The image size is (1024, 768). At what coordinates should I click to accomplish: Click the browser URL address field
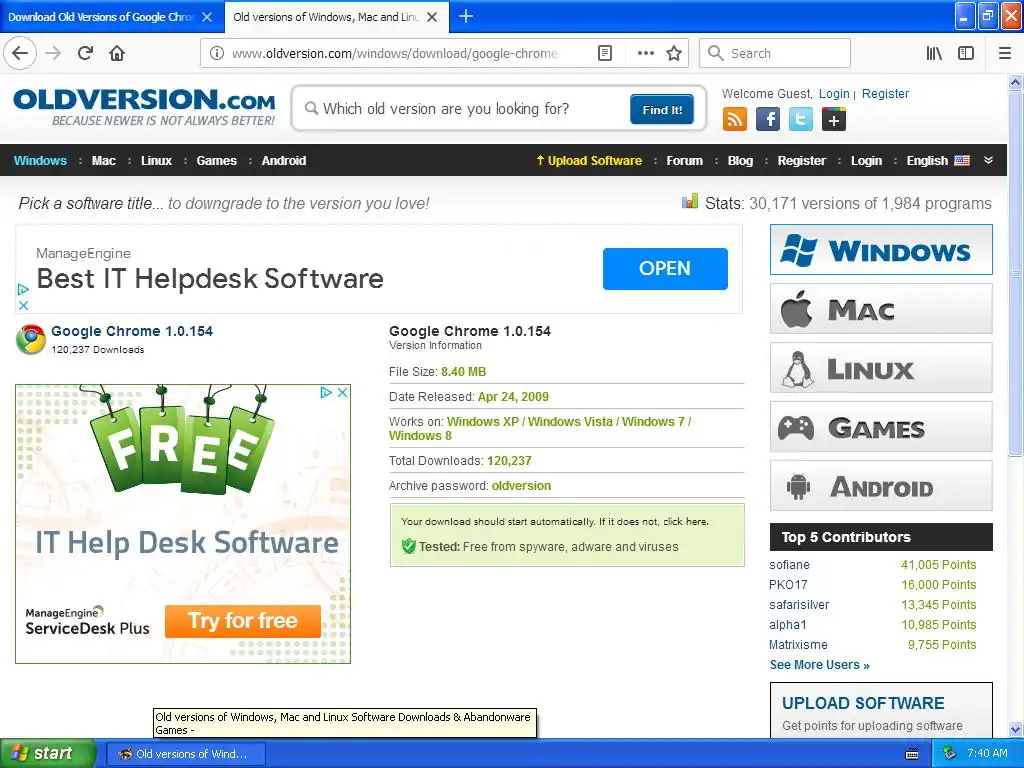(395, 53)
